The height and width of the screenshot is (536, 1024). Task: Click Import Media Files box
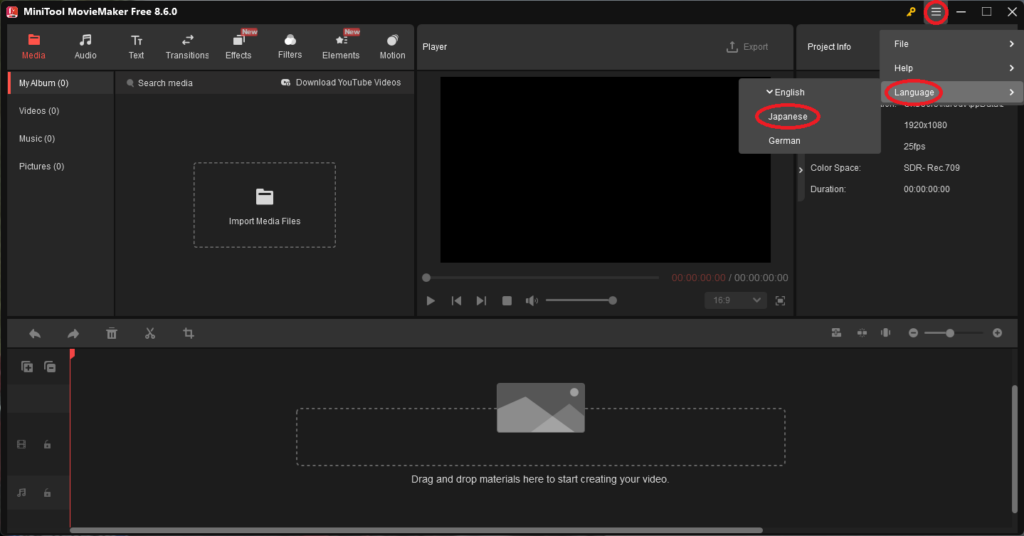click(264, 205)
